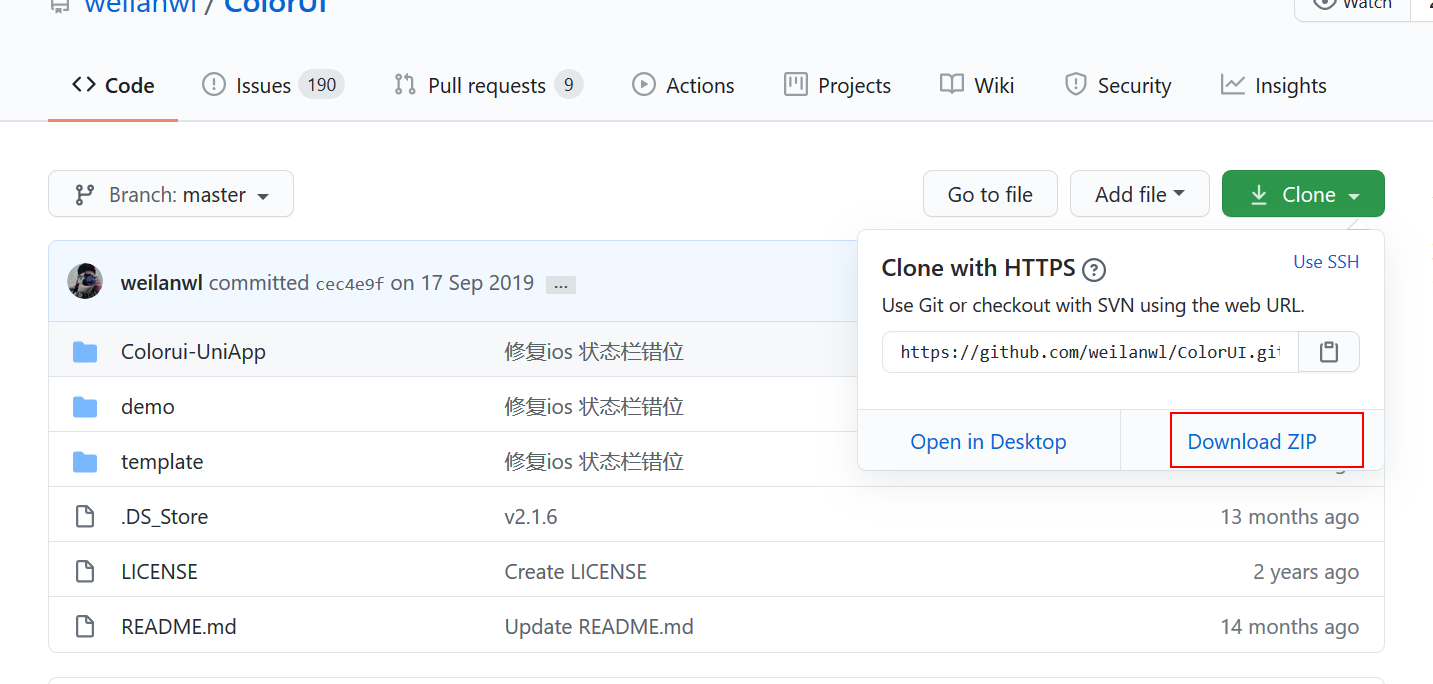Switch to the Issues tab
The image size is (1433, 684).
(x=272, y=86)
